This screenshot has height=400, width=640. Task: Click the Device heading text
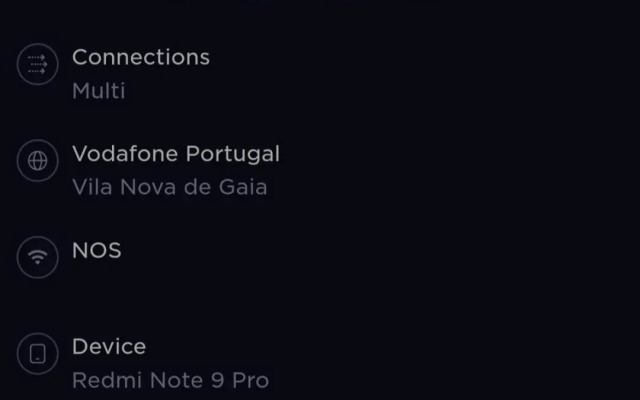[x=109, y=347]
